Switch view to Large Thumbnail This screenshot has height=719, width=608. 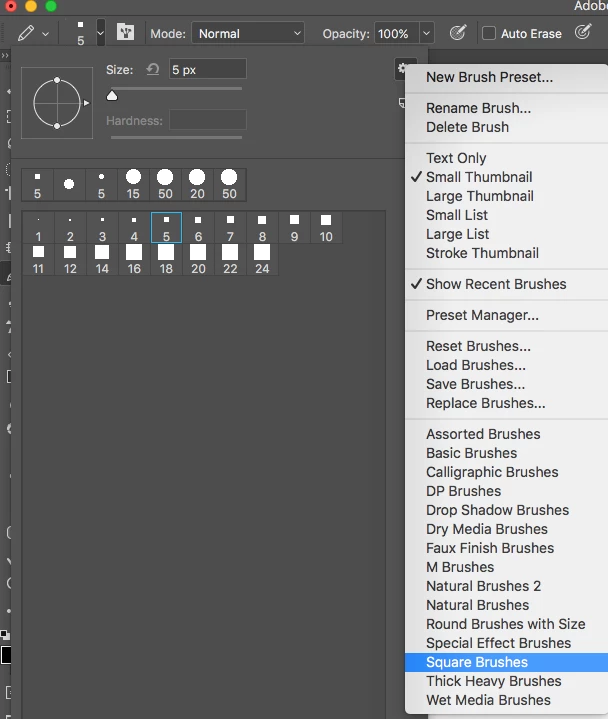(506, 196)
